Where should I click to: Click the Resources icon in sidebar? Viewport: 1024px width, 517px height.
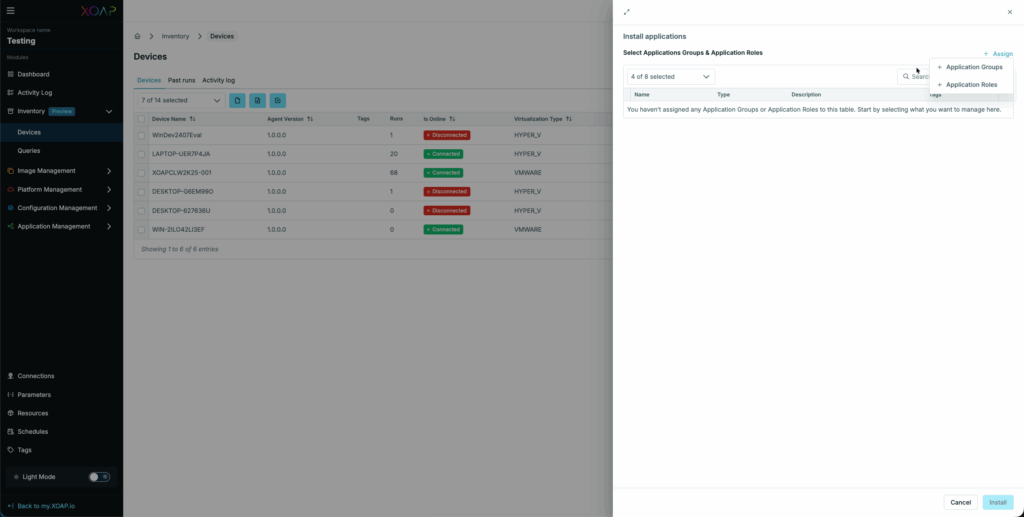[x=10, y=413]
